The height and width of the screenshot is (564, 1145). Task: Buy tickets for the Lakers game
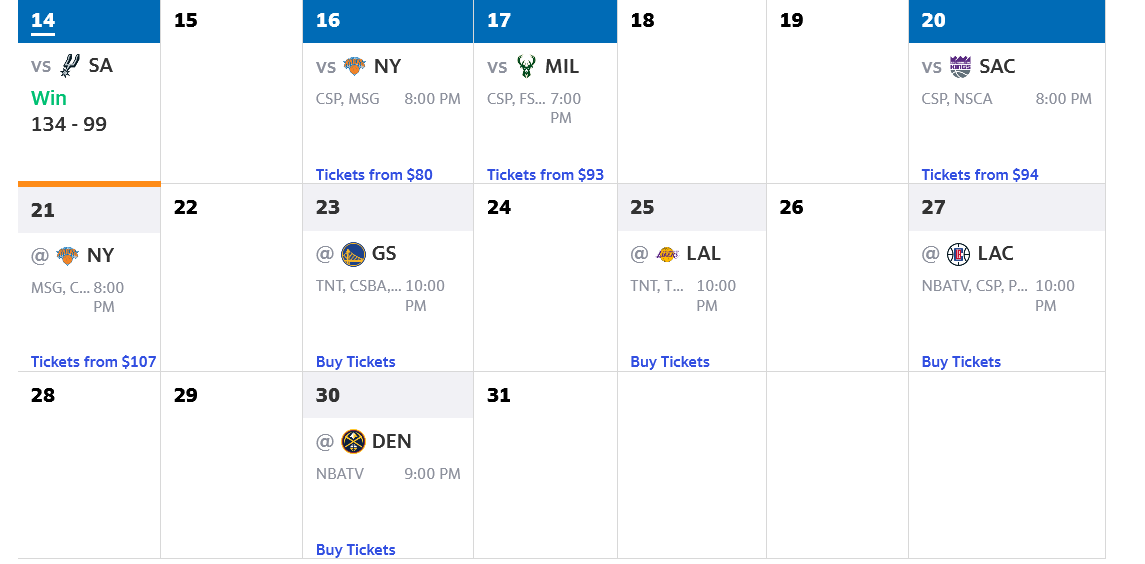click(670, 362)
